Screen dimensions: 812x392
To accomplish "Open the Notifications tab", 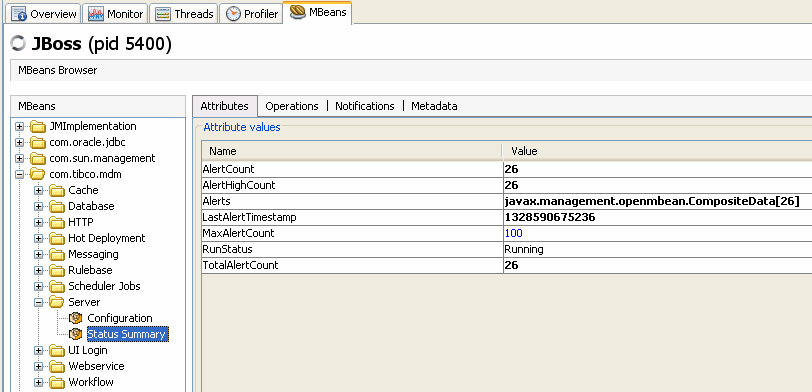I will (x=365, y=106).
